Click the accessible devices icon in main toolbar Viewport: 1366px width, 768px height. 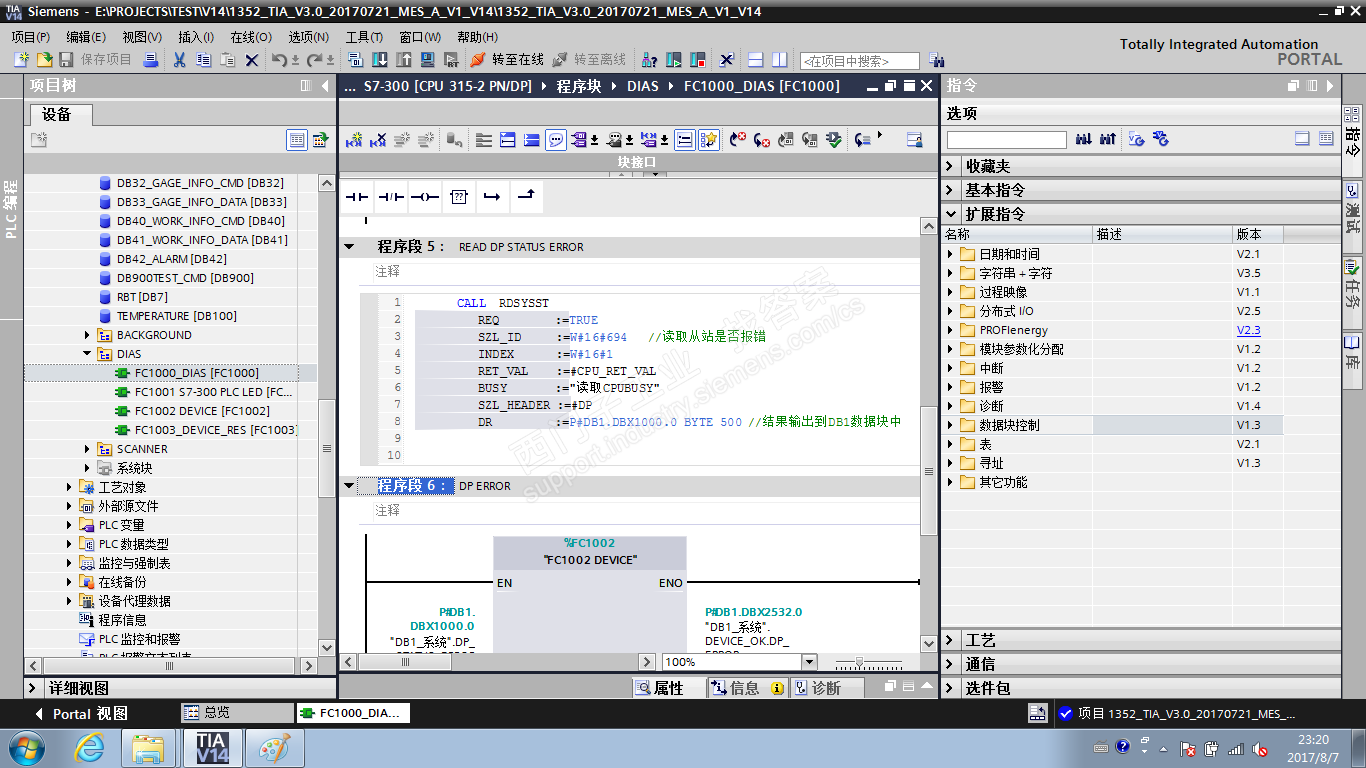tap(649, 60)
